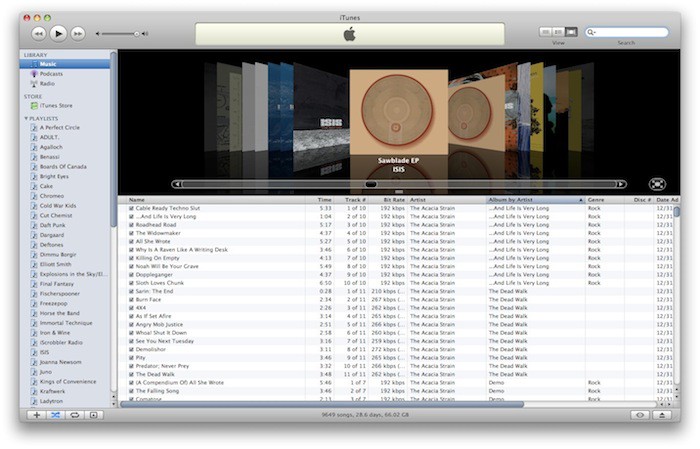Sort by Time column
This screenshot has height=449, width=700.
(x=319, y=200)
